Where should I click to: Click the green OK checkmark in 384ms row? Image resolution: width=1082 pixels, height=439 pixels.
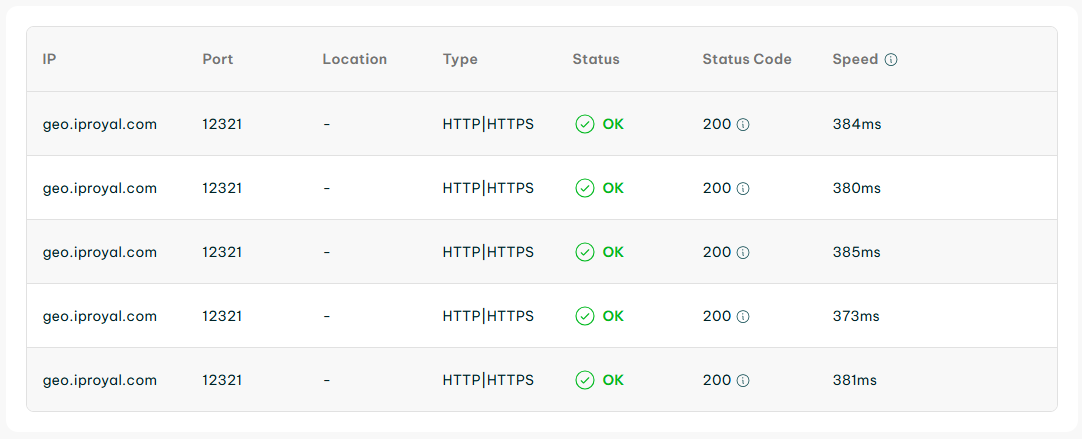[x=584, y=124]
